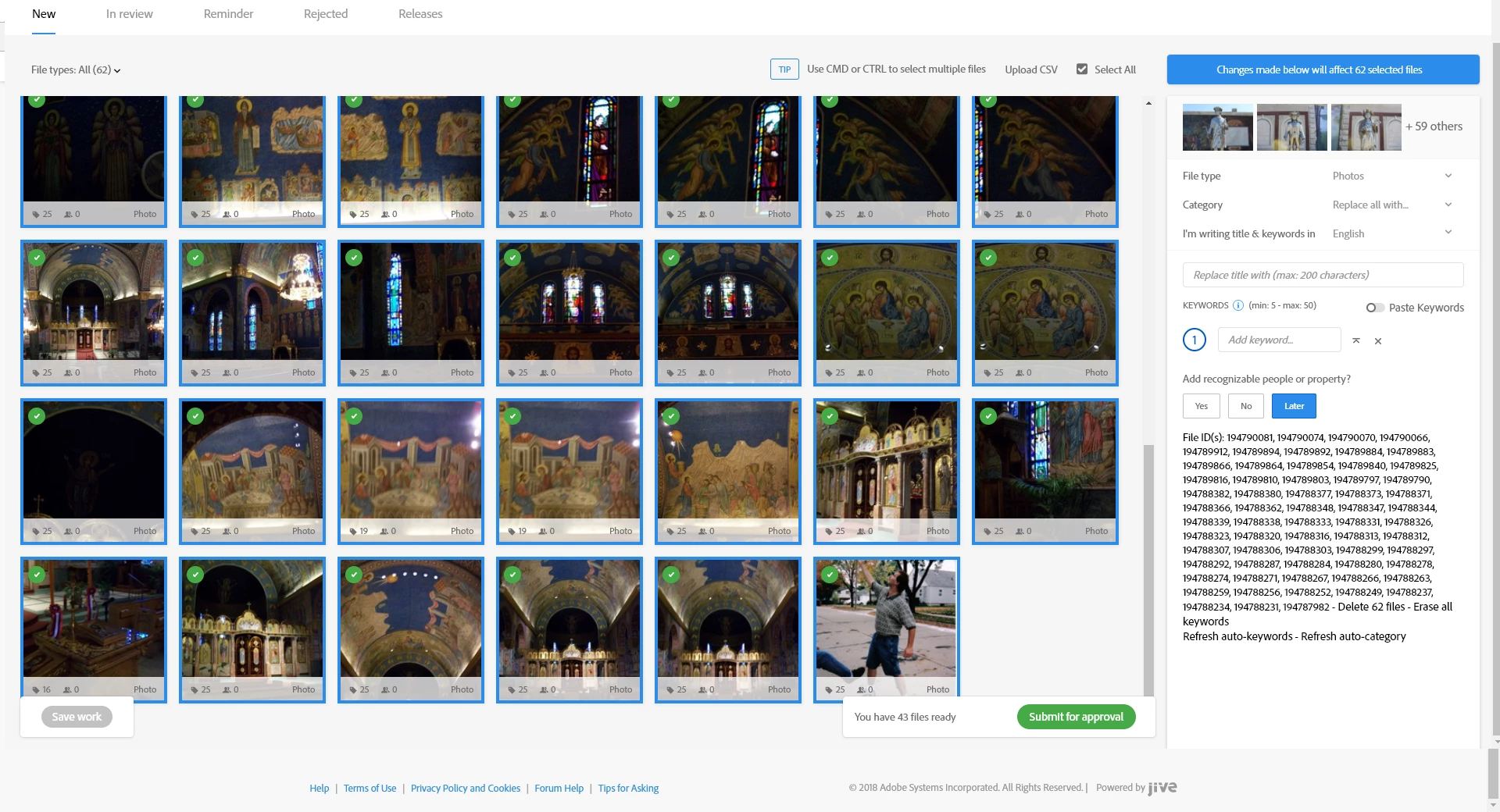Remove keyword one with the X icon
Screen dimensions: 1500x812
pos(1378,341)
